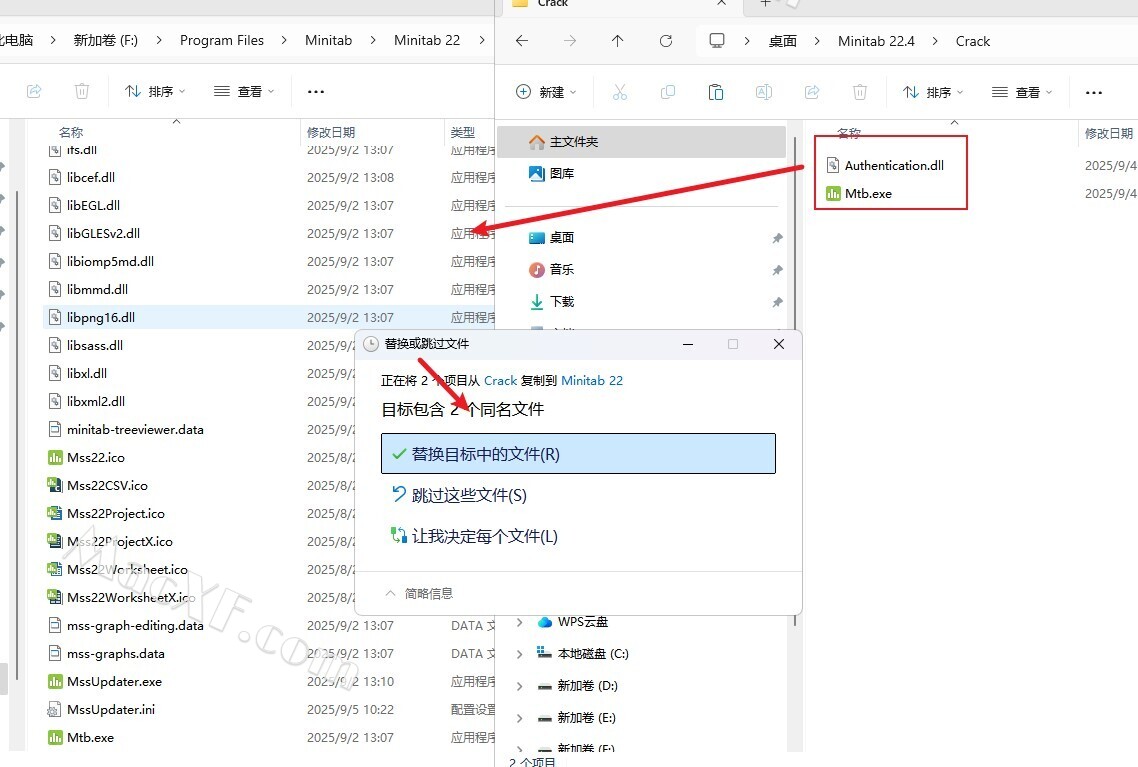Image resolution: width=1138 pixels, height=767 pixels.
Task: Sort by 名称 column in Minitab 22 window
Action: pyautogui.click(x=71, y=132)
